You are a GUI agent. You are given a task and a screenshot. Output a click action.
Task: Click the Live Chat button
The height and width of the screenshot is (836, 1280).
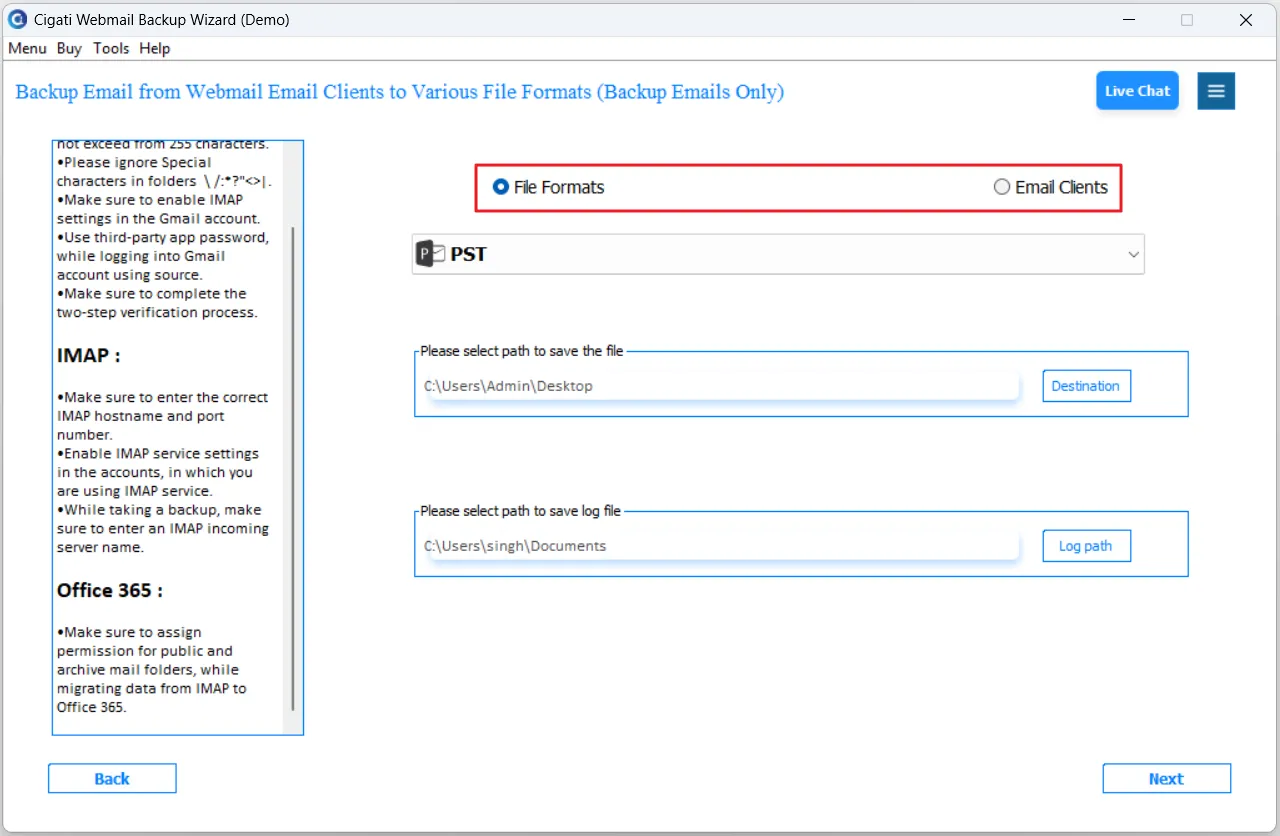[x=1137, y=91]
